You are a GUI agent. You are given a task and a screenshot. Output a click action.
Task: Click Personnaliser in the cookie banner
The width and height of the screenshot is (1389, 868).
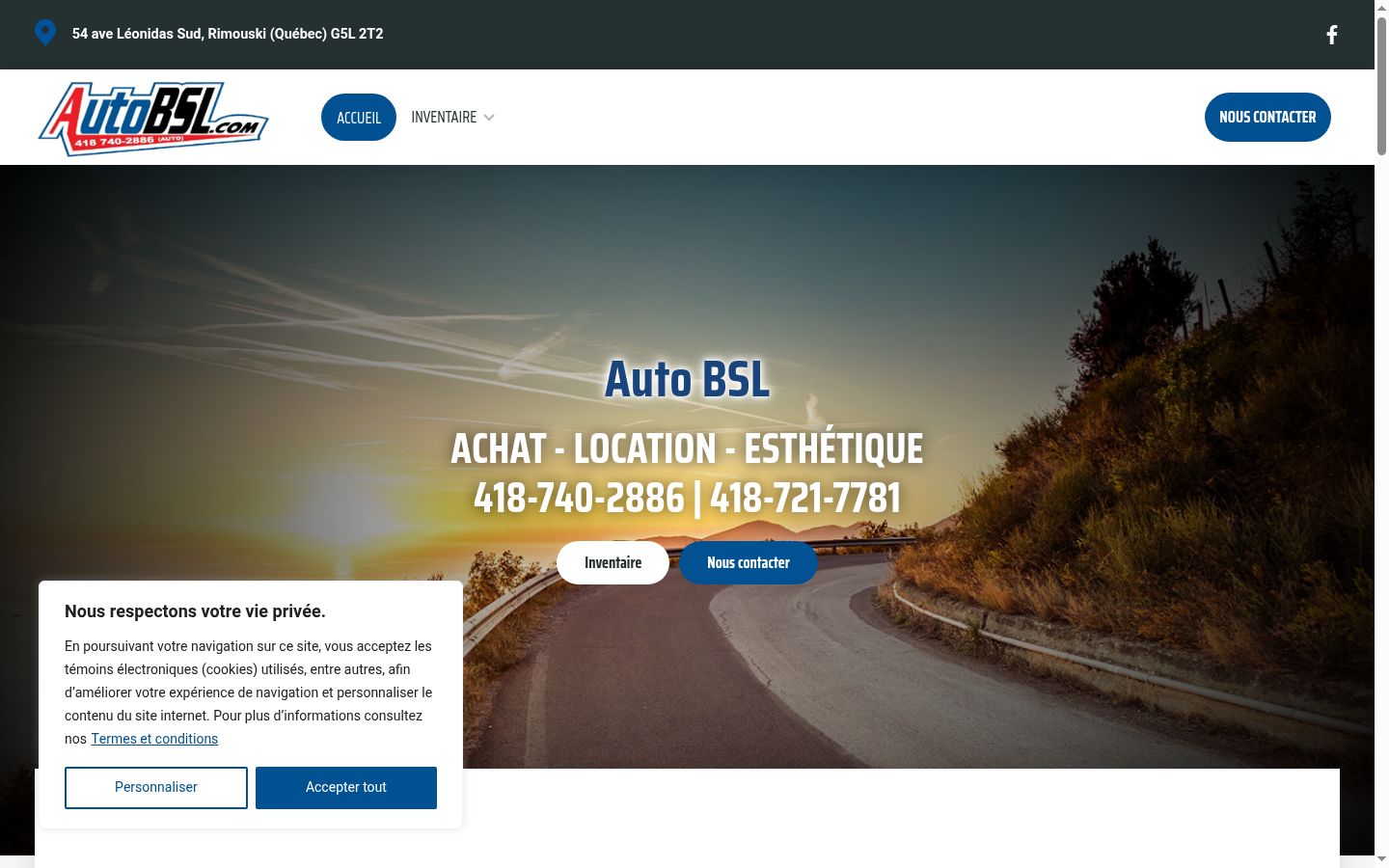pyautogui.click(x=156, y=787)
